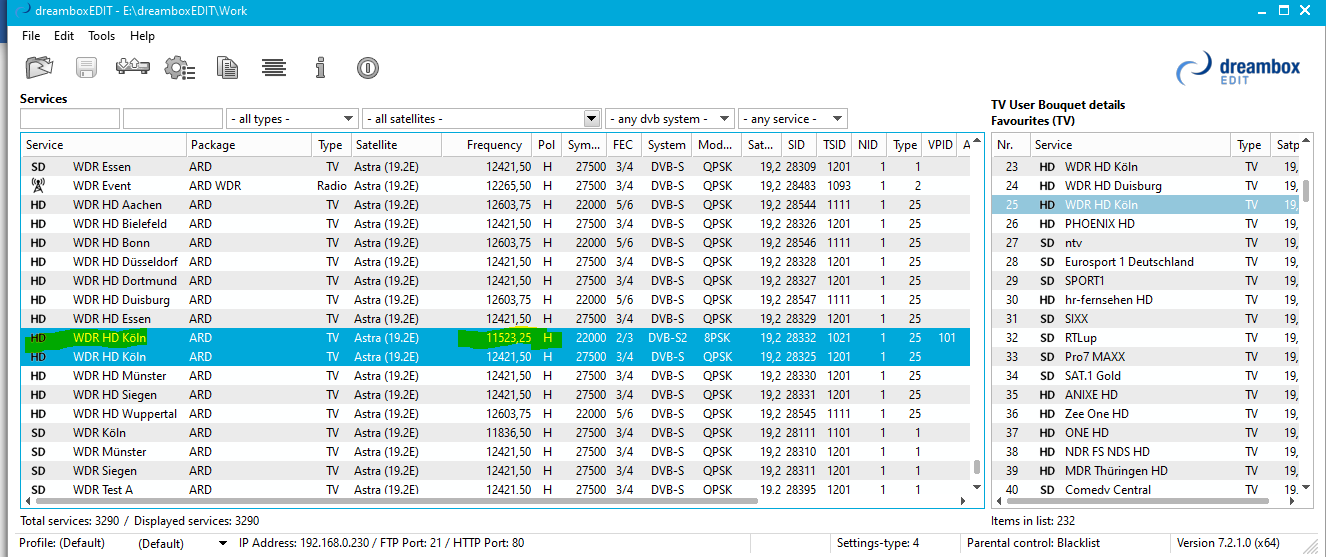
Task: Open the Help menu
Action: [143, 35]
